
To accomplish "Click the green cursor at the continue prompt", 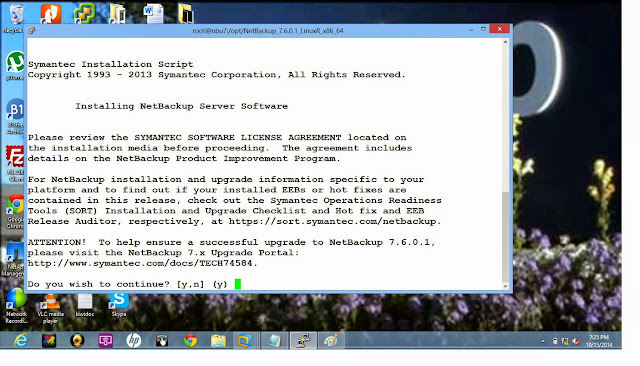I will pos(238,284).
